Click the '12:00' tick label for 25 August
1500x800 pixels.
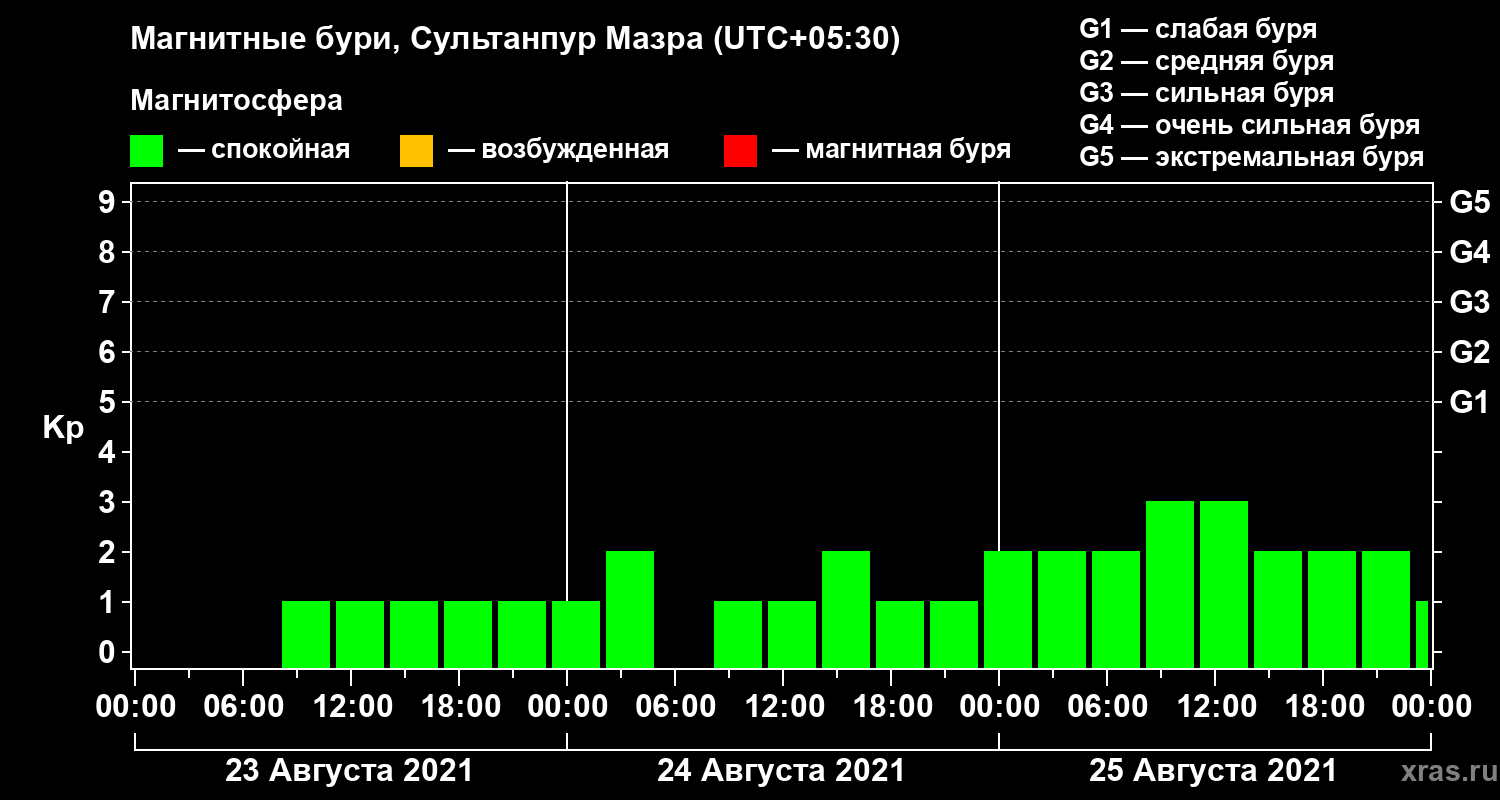coord(1217,707)
